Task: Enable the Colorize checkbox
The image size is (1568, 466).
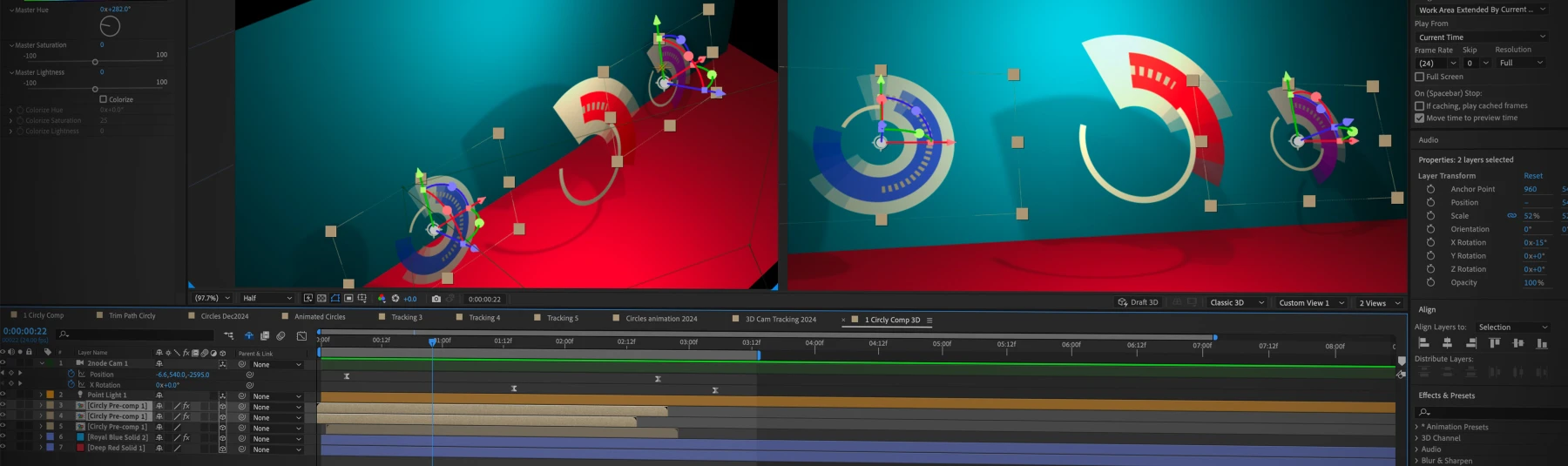Action: point(104,99)
